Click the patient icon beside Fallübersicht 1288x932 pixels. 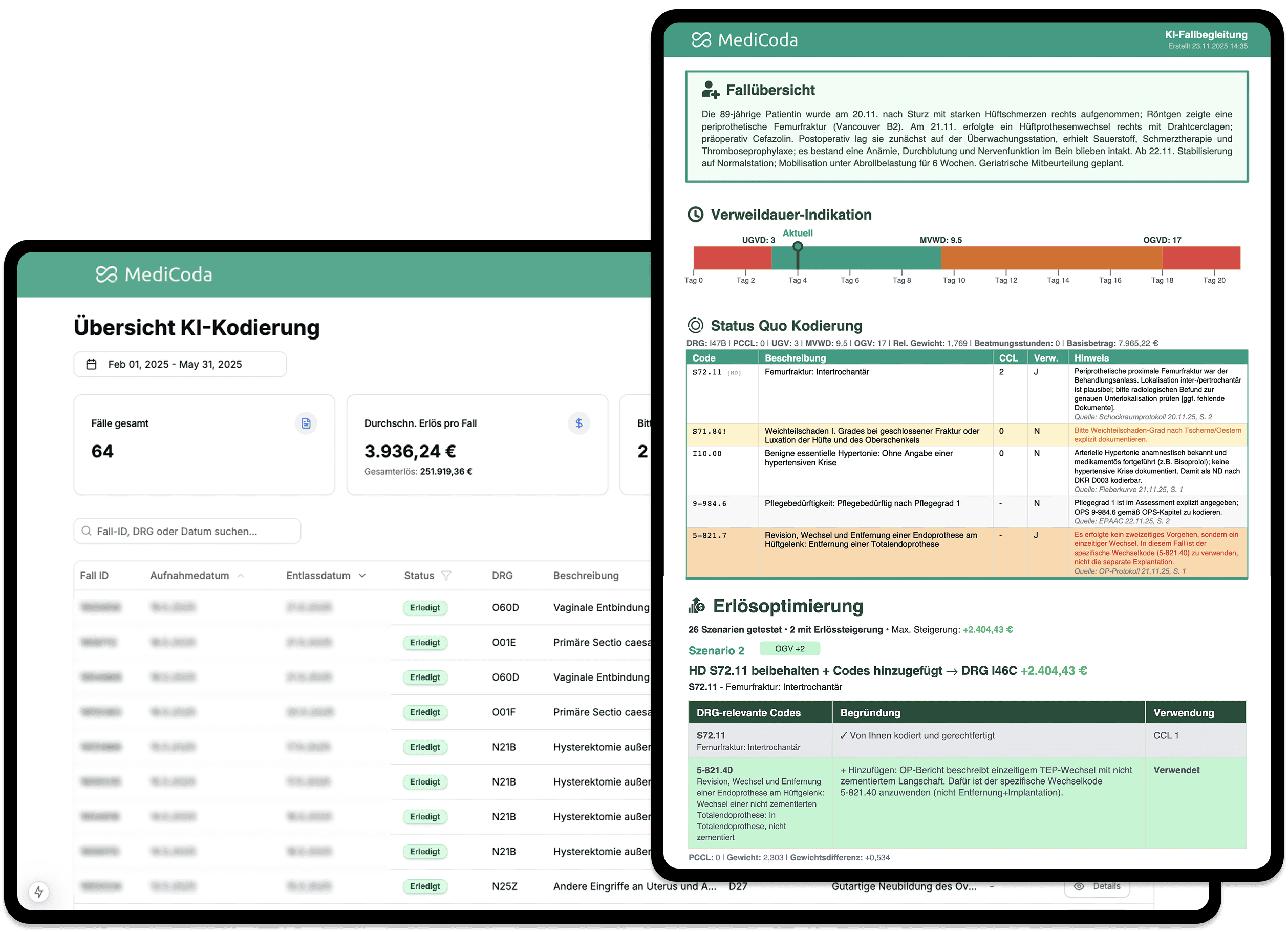(710, 90)
